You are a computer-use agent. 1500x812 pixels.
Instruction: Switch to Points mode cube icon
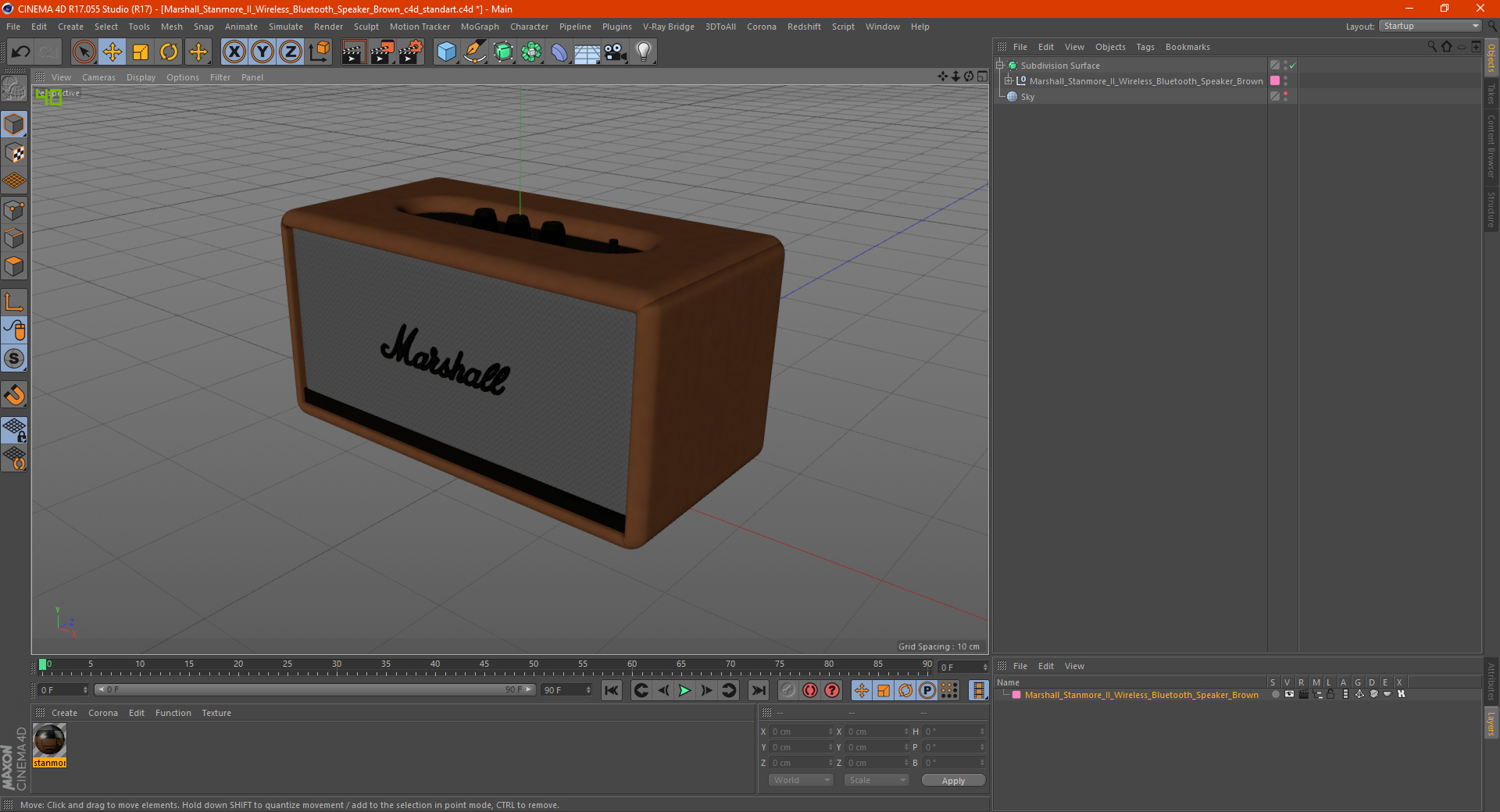tap(15, 210)
